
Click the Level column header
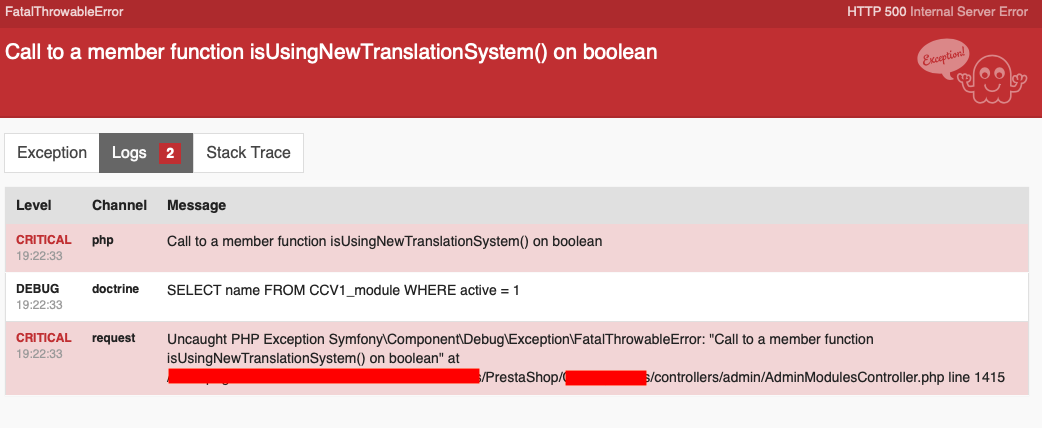point(34,205)
